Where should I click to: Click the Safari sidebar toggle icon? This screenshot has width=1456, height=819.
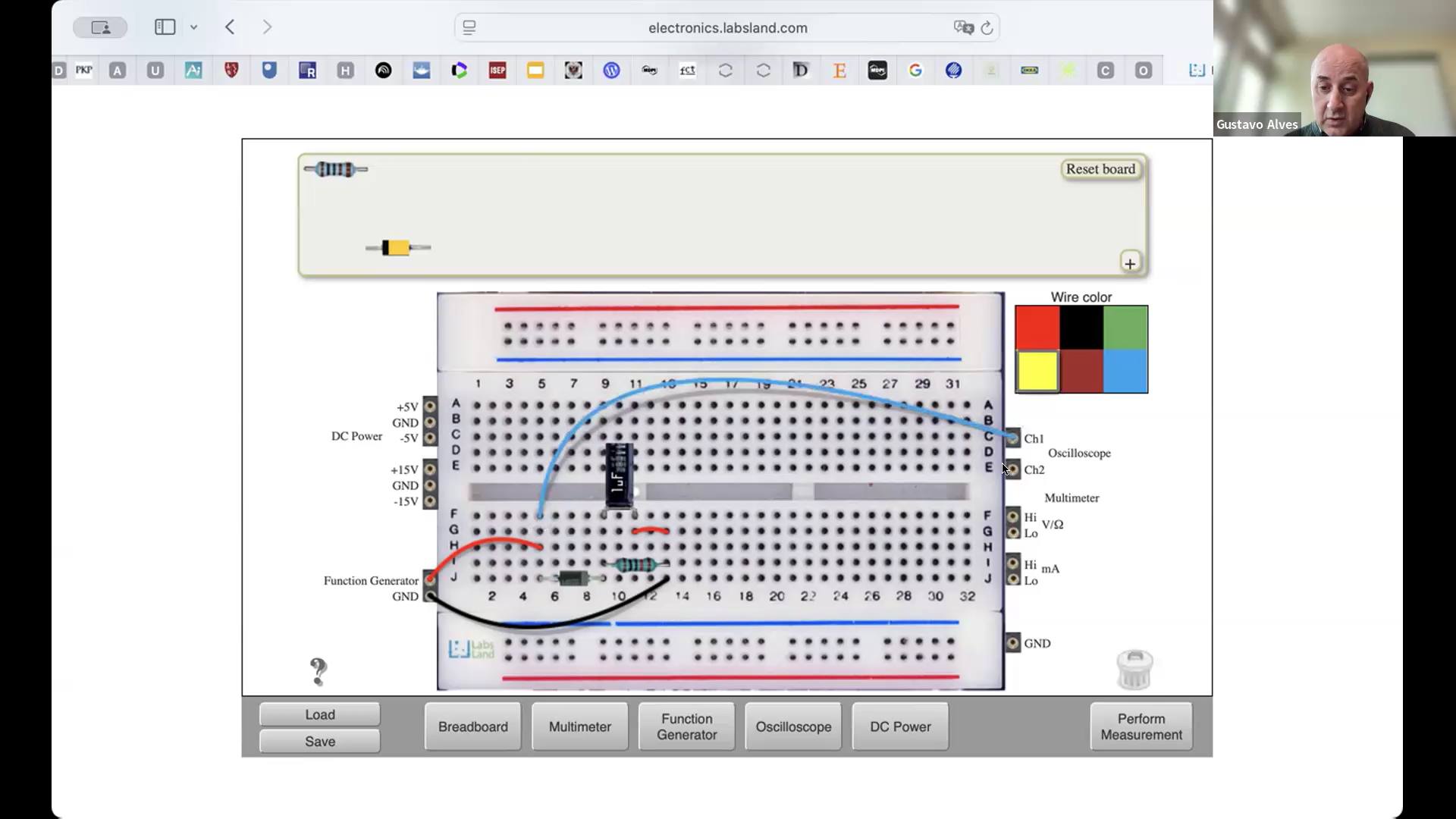point(165,27)
